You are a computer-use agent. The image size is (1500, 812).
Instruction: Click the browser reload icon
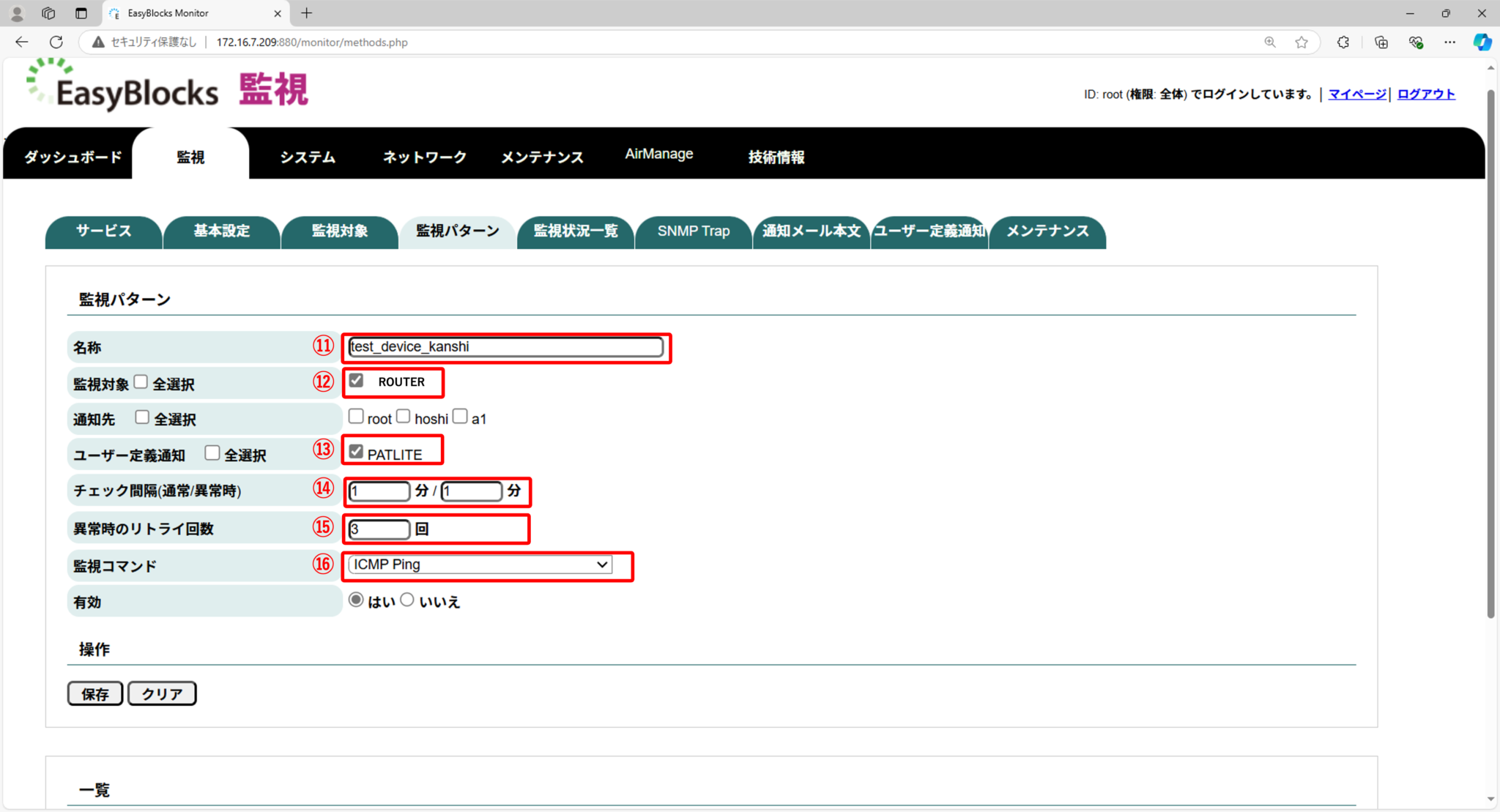(56, 42)
